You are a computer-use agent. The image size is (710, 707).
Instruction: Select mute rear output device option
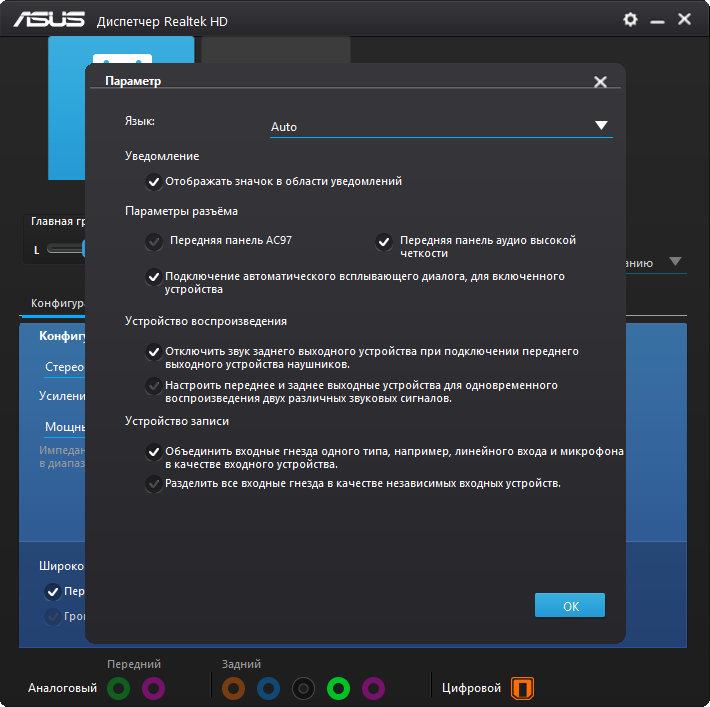click(x=154, y=351)
